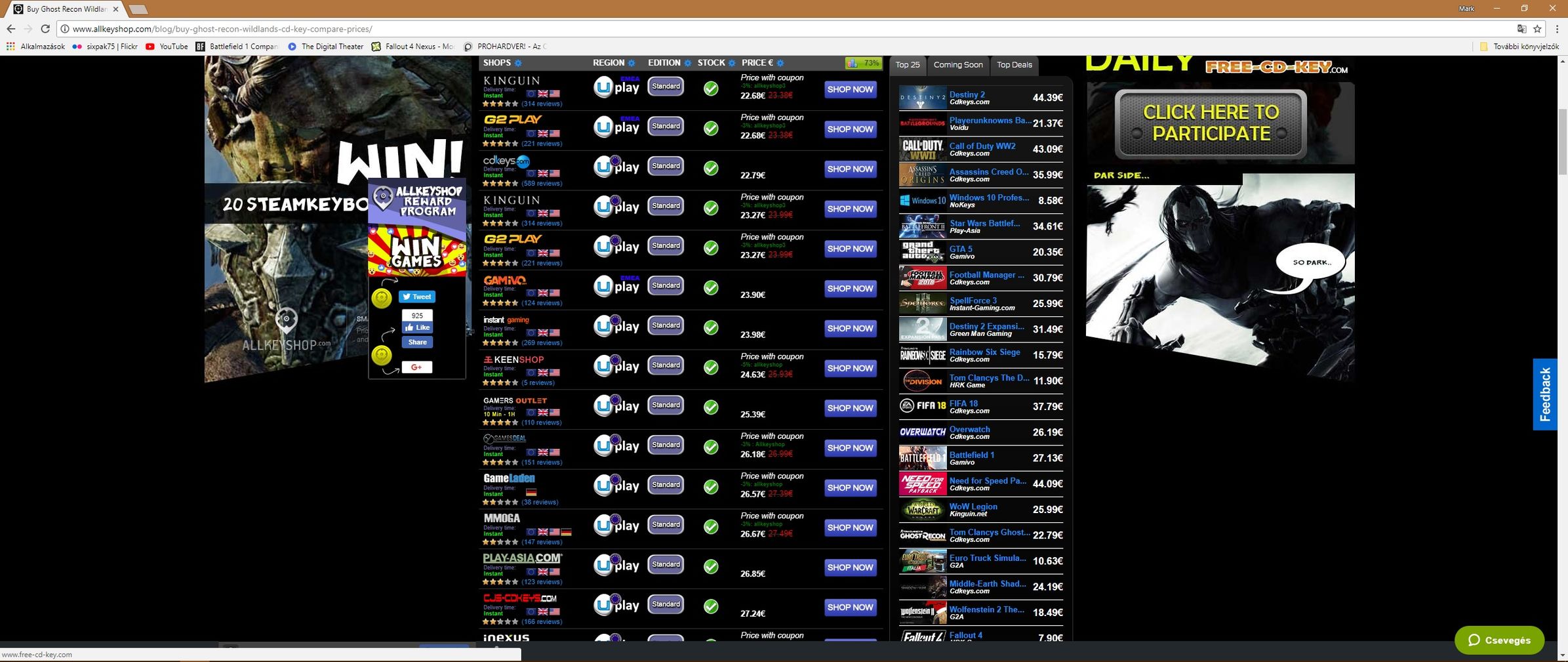Open the Overwatch link in Top 25

tap(970, 430)
